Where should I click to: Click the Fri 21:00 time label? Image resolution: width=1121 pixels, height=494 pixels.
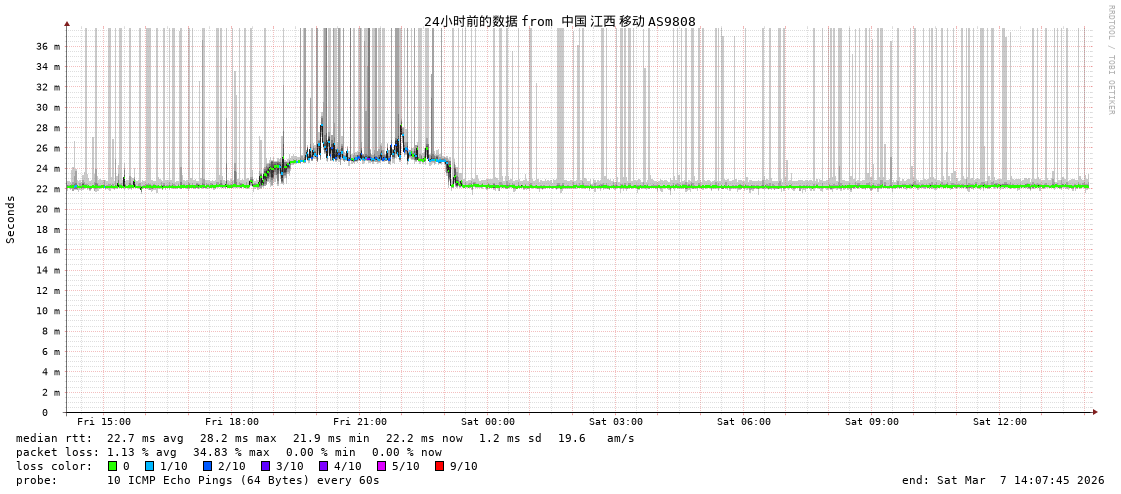coord(360,422)
